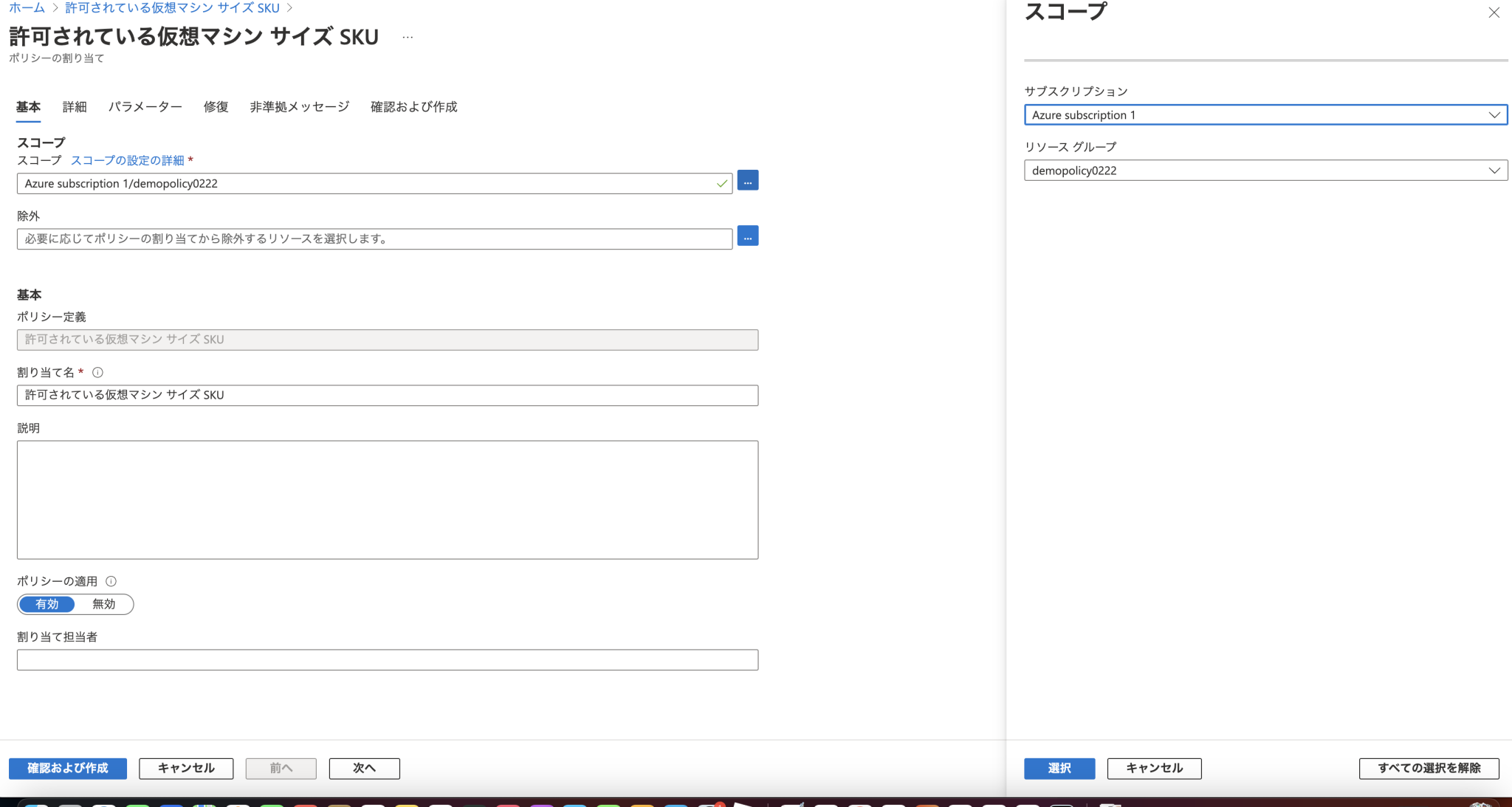This screenshot has height=807, width=1512.
Task: Open スコープの設定の詳細 link
Action: (127, 160)
